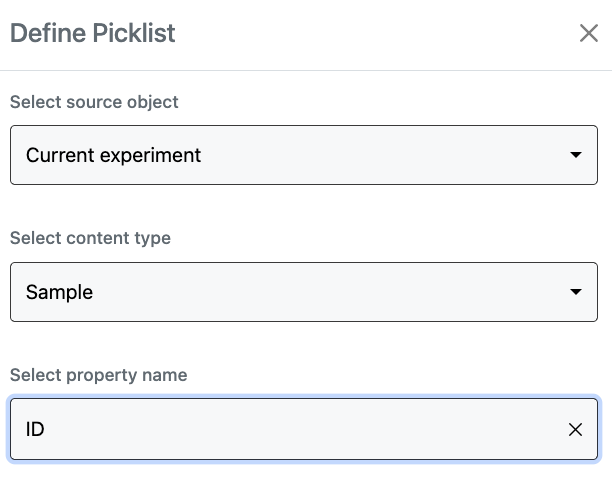Remove selected property using the clear icon
Screen dimensions: 612x483
[x=575, y=430]
